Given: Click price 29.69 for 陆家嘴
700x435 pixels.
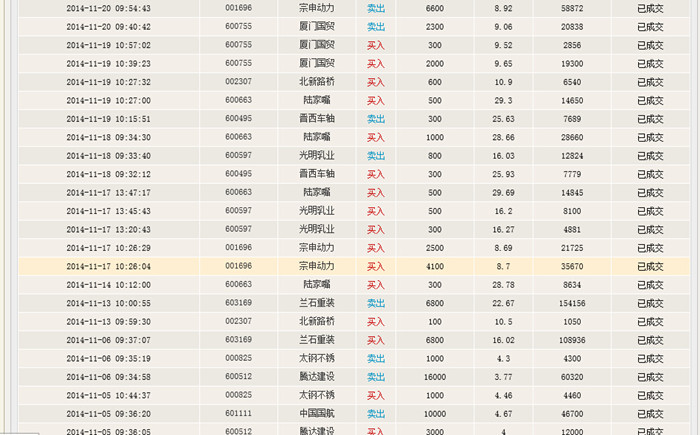Looking at the screenshot, I should 503,192.
